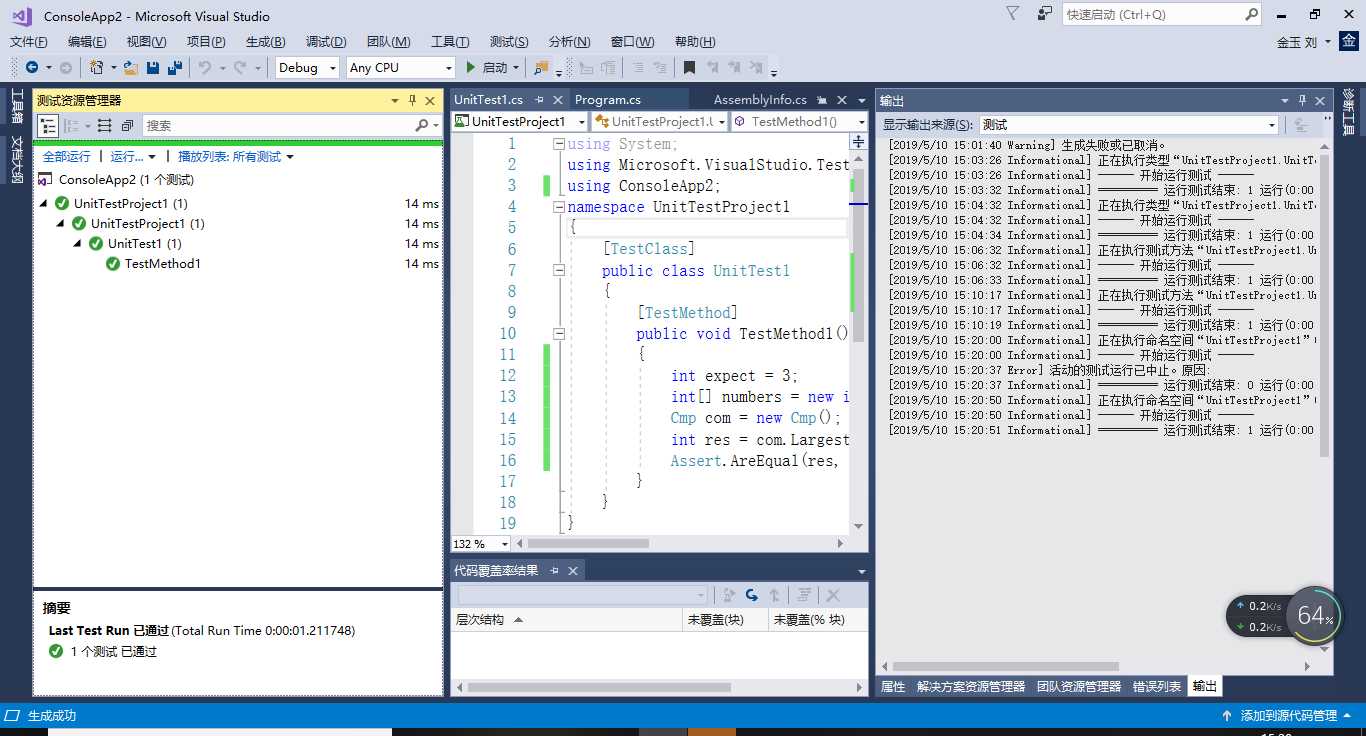
Task: Open the 132 % zoom level dropdown
Action: tap(481, 544)
